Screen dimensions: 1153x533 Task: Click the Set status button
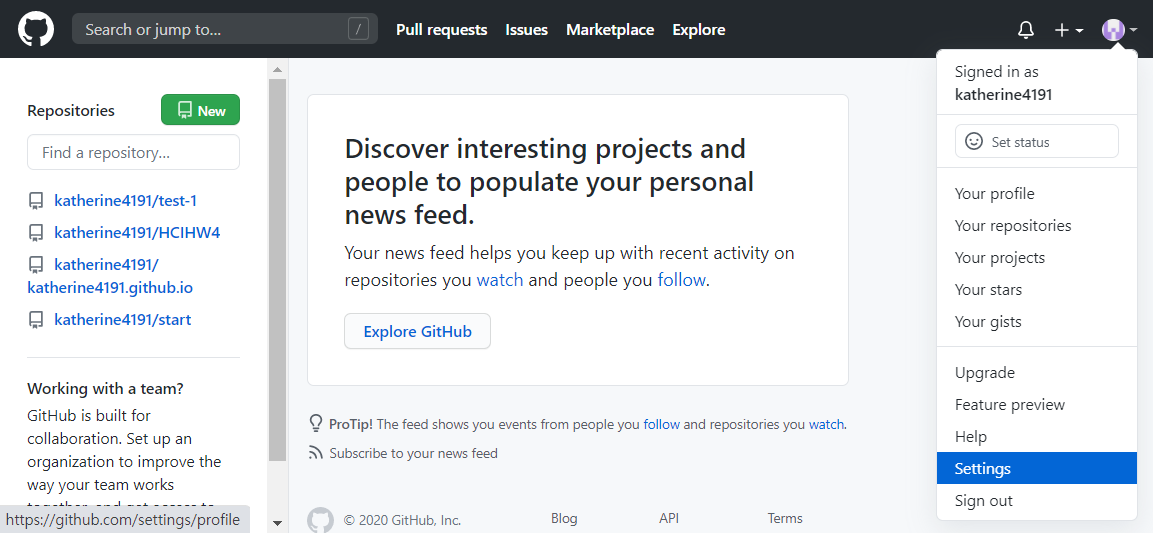coord(1036,141)
